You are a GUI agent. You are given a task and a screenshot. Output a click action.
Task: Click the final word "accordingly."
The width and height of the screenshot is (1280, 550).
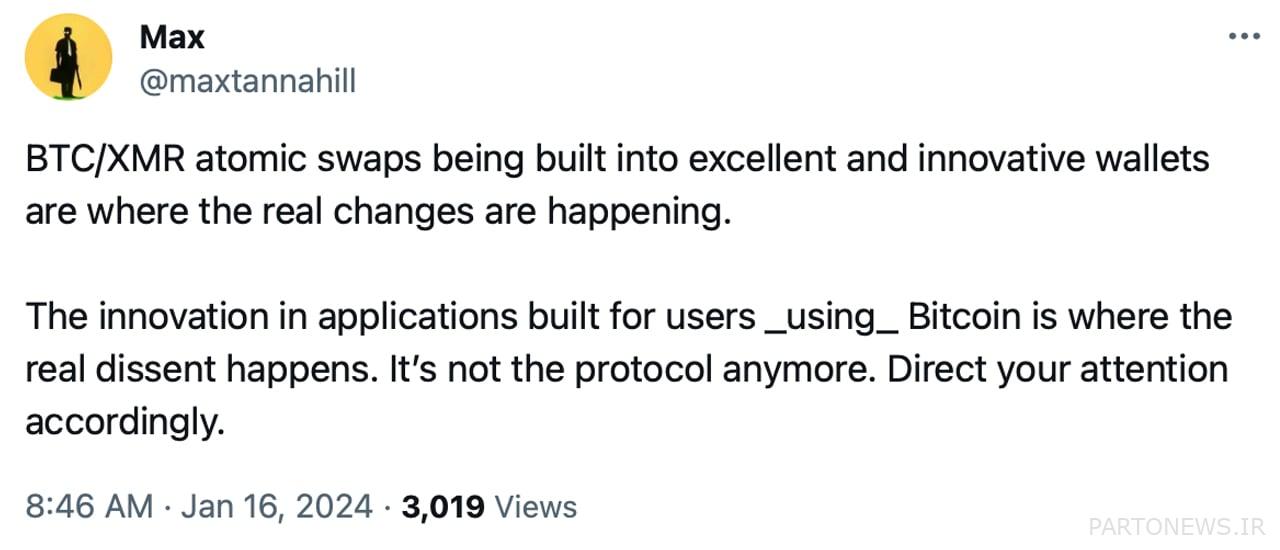point(120,423)
